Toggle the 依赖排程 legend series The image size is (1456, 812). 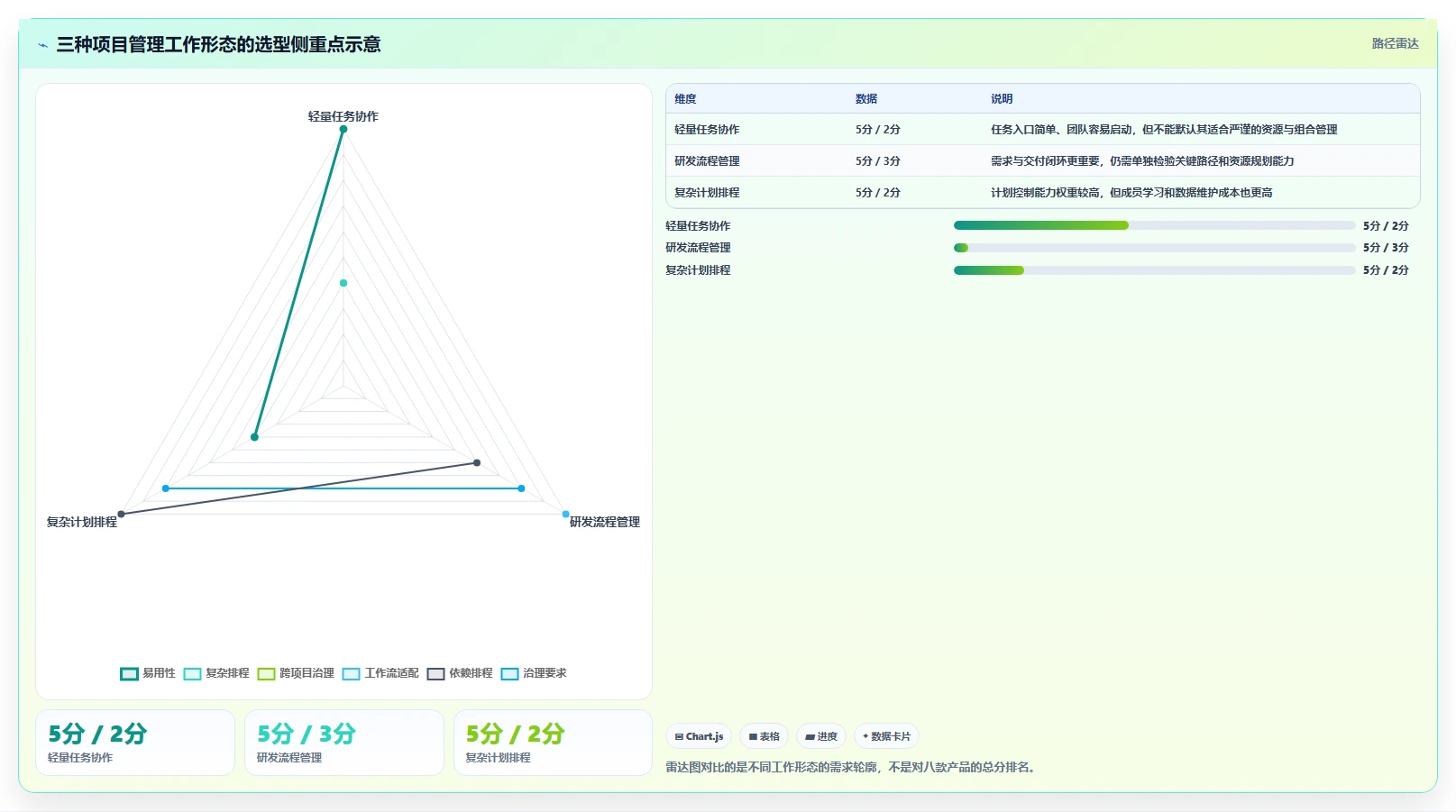[x=460, y=673]
